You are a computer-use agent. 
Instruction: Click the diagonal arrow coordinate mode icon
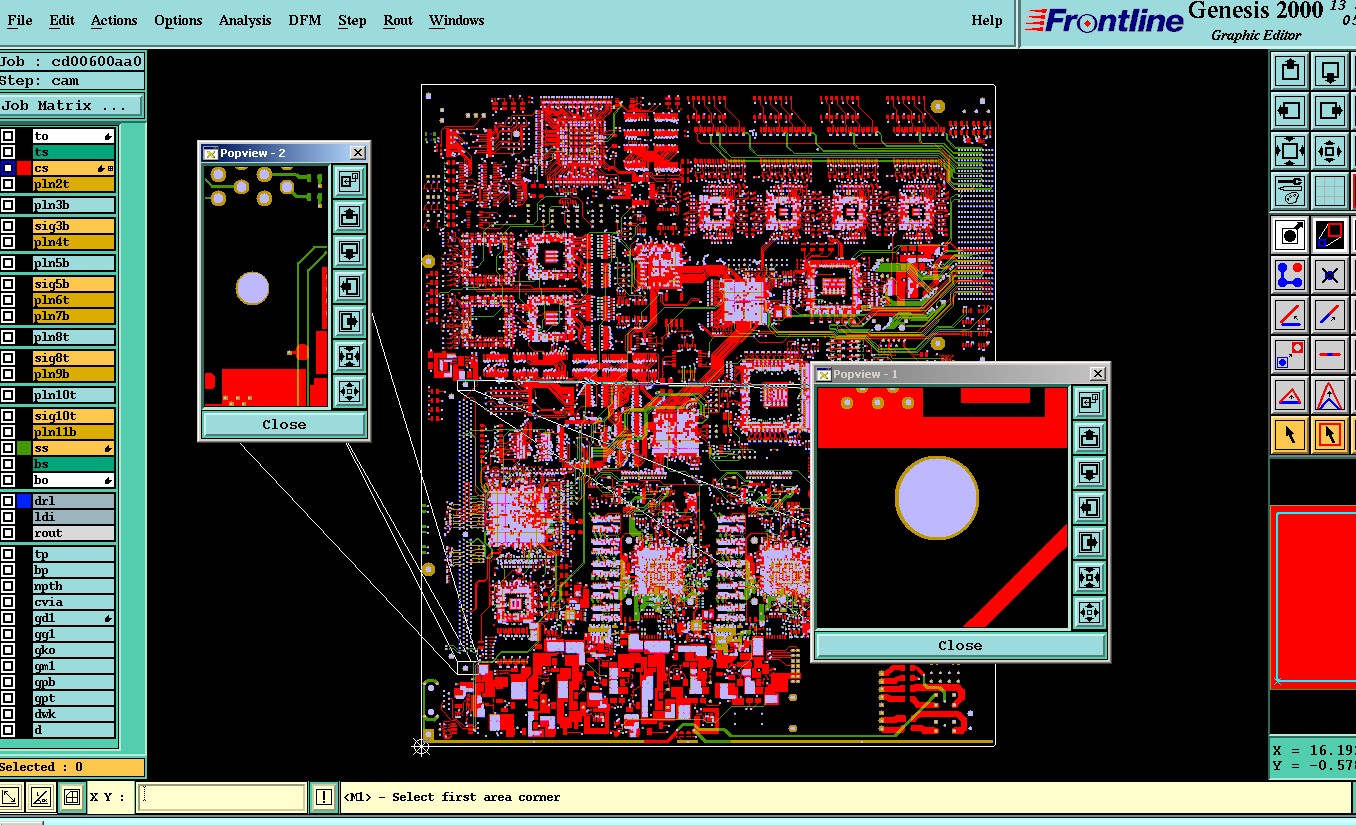coord(10,797)
